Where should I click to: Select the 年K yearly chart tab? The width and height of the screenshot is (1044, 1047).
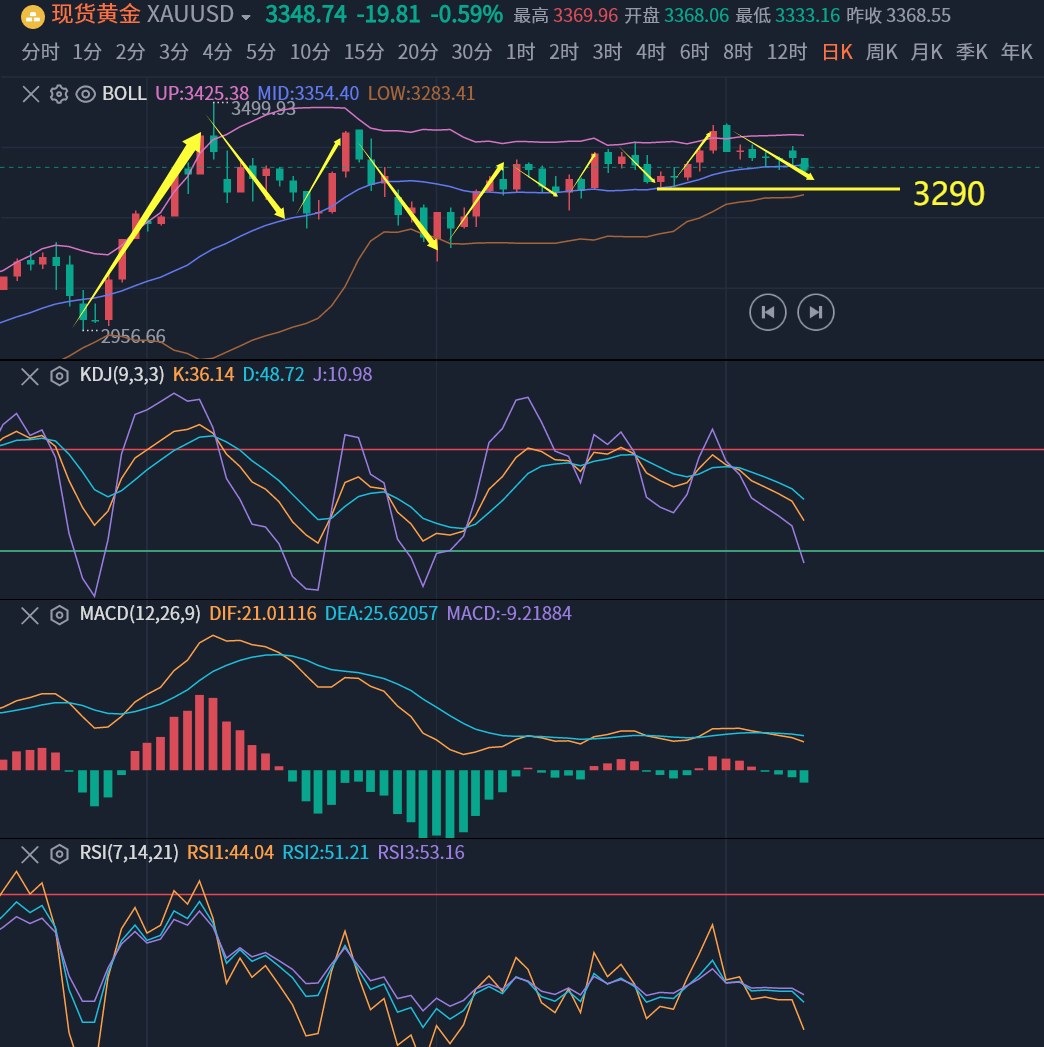click(x=1017, y=51)
